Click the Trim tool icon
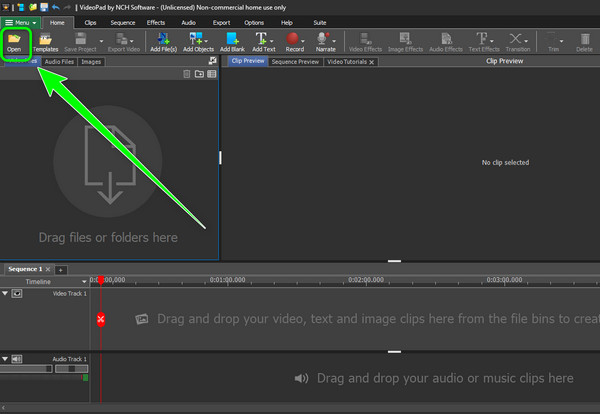This screenshot has width=600, height=414. [x=551, y=39]
